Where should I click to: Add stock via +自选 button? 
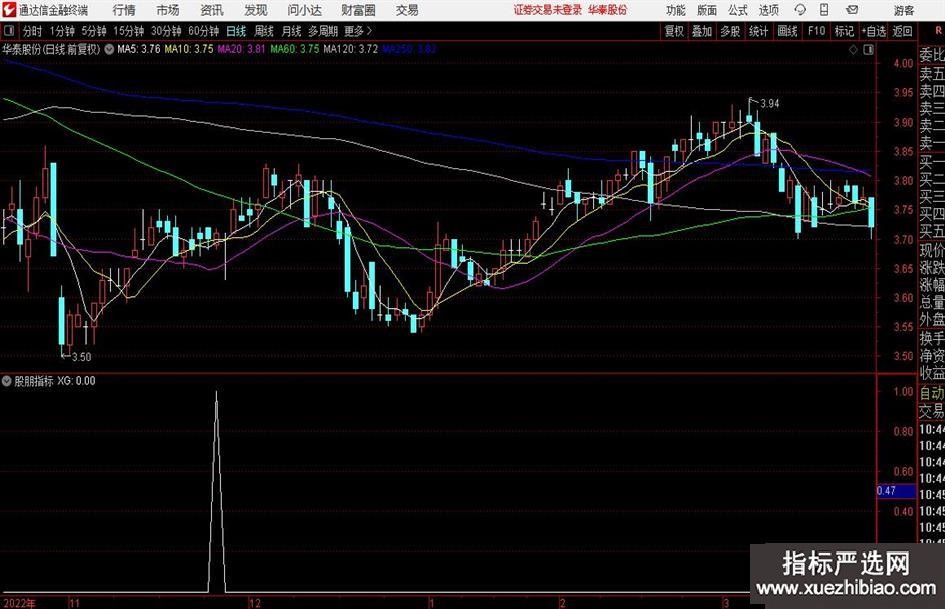click(874, 31)
